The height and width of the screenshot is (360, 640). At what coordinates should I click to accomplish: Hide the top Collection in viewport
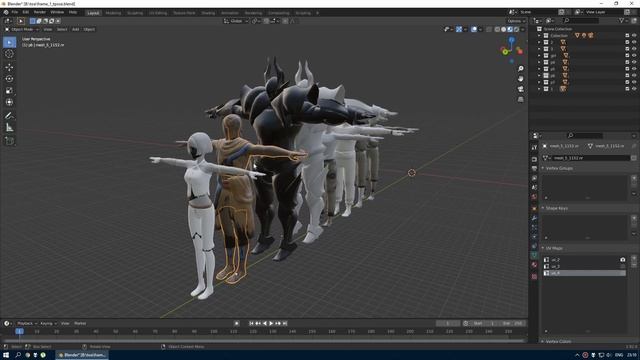pos(634,36)
